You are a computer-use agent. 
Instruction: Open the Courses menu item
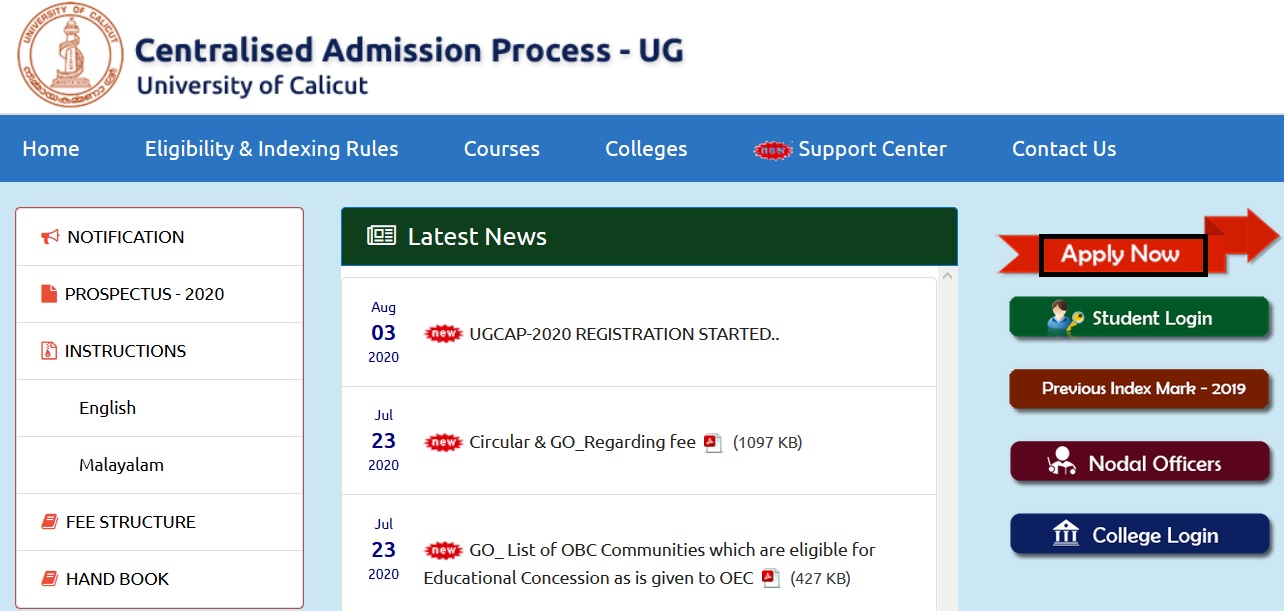501,149
